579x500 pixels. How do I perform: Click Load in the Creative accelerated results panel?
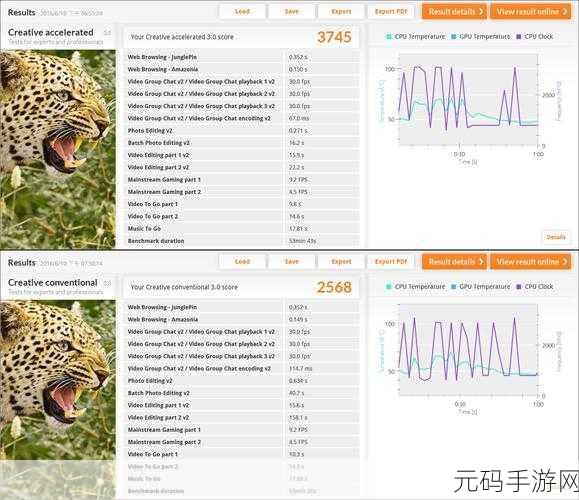242,11
